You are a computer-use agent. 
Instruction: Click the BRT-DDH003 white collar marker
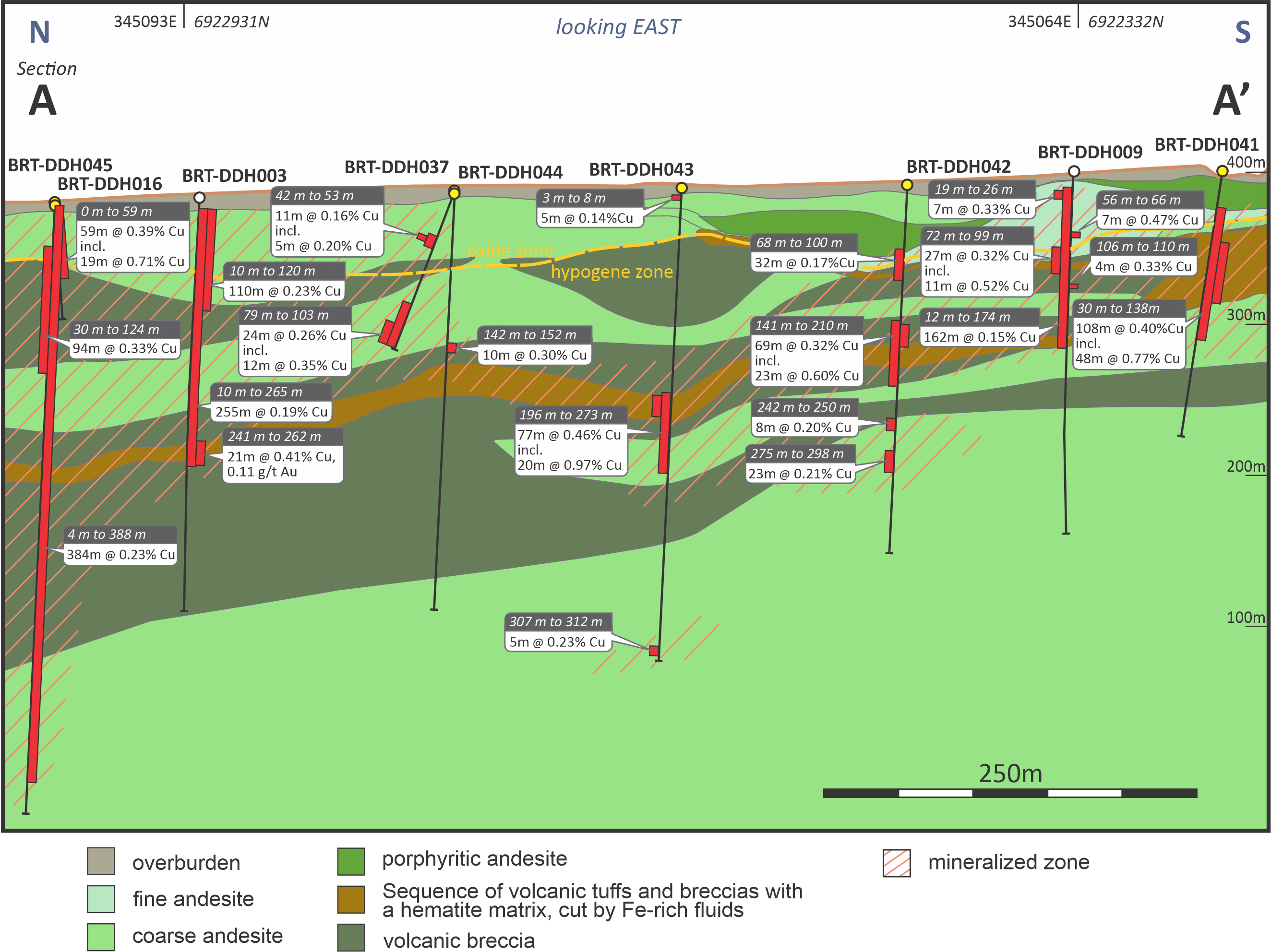[x=199, y=198]
